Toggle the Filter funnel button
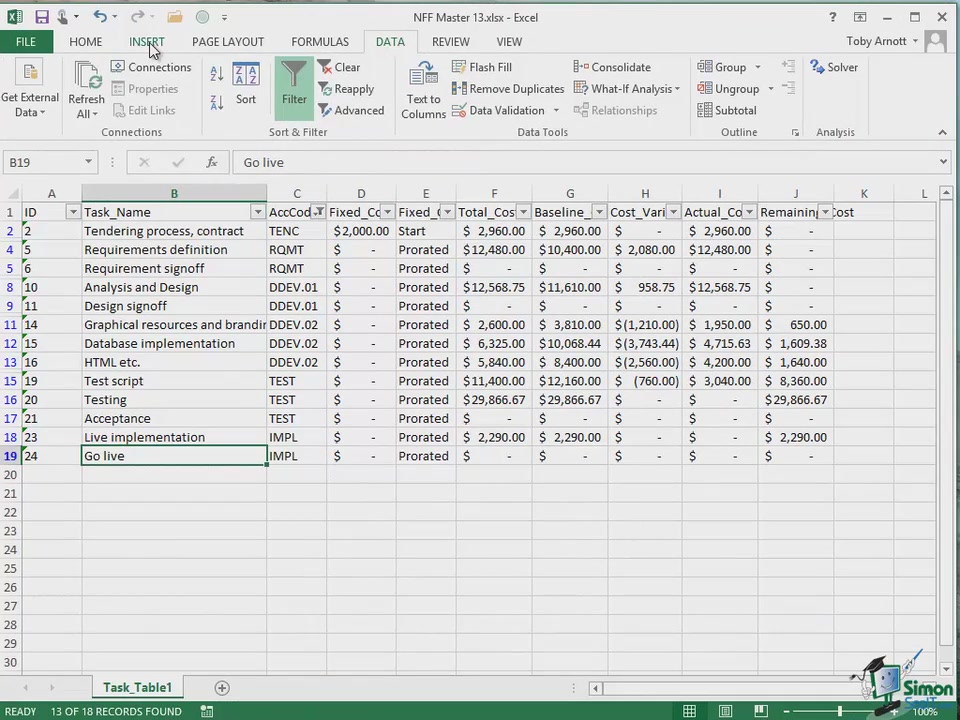Image resolution: width=960 pixels, height=720 pixels. [294, 89]
